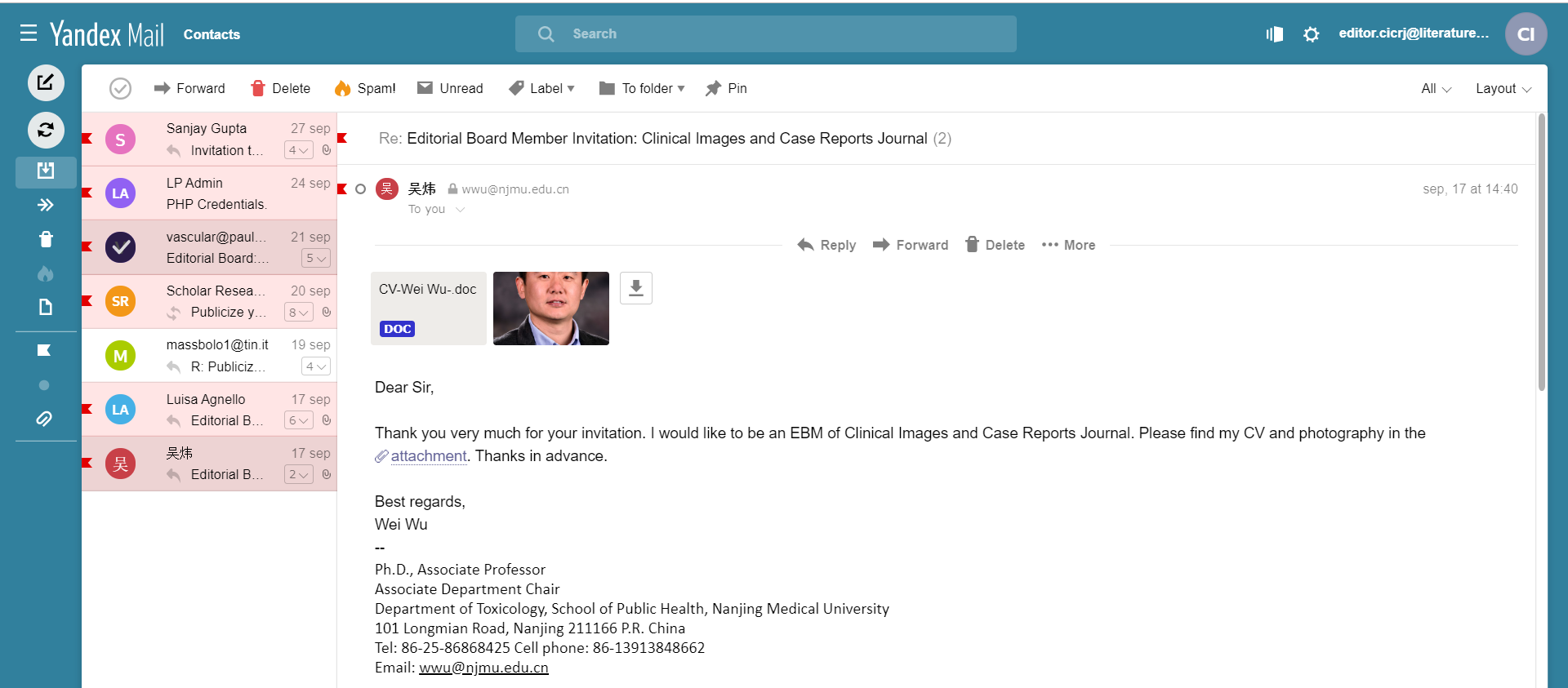Viewport: 1568px width, 688px height.
Task: Click the compose new email icon
Action: coord(46,82)
